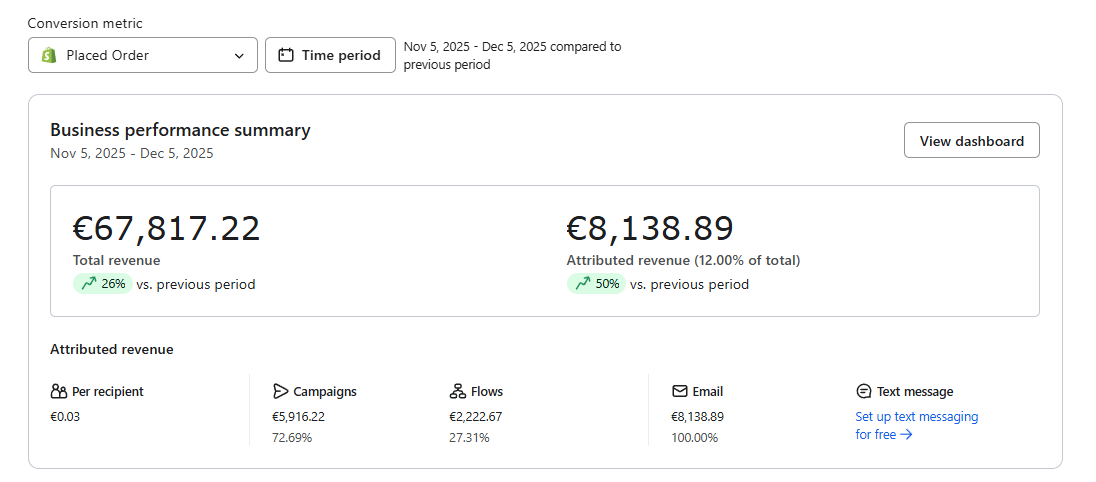The width and height of the screenshot is (1096, 482).
Task: Select the €67,817.22 total revenue figure
Action: coord(166,229)
